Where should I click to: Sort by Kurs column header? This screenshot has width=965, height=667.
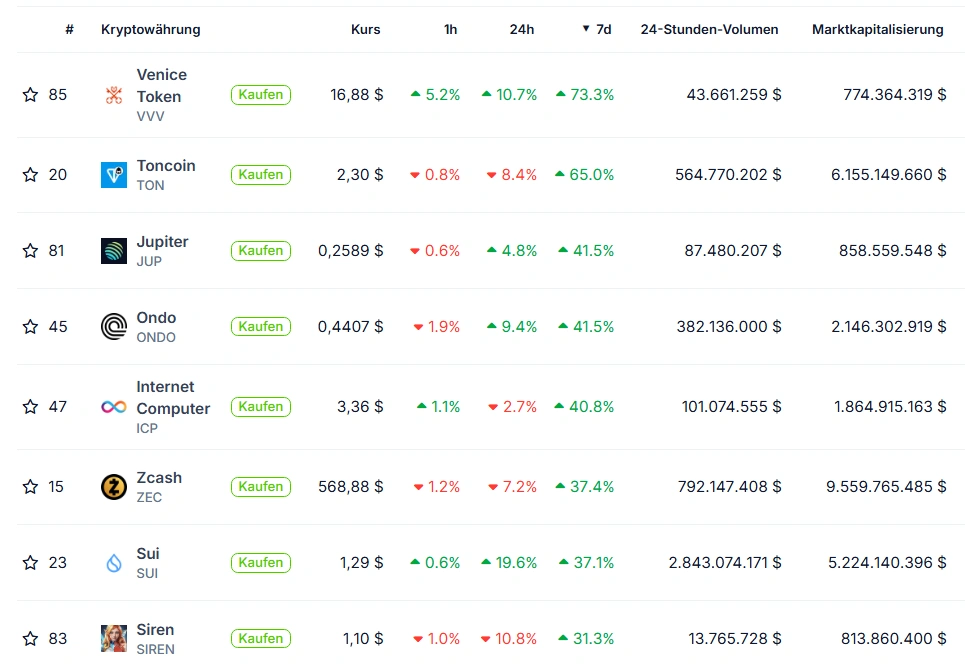point(366,30)
